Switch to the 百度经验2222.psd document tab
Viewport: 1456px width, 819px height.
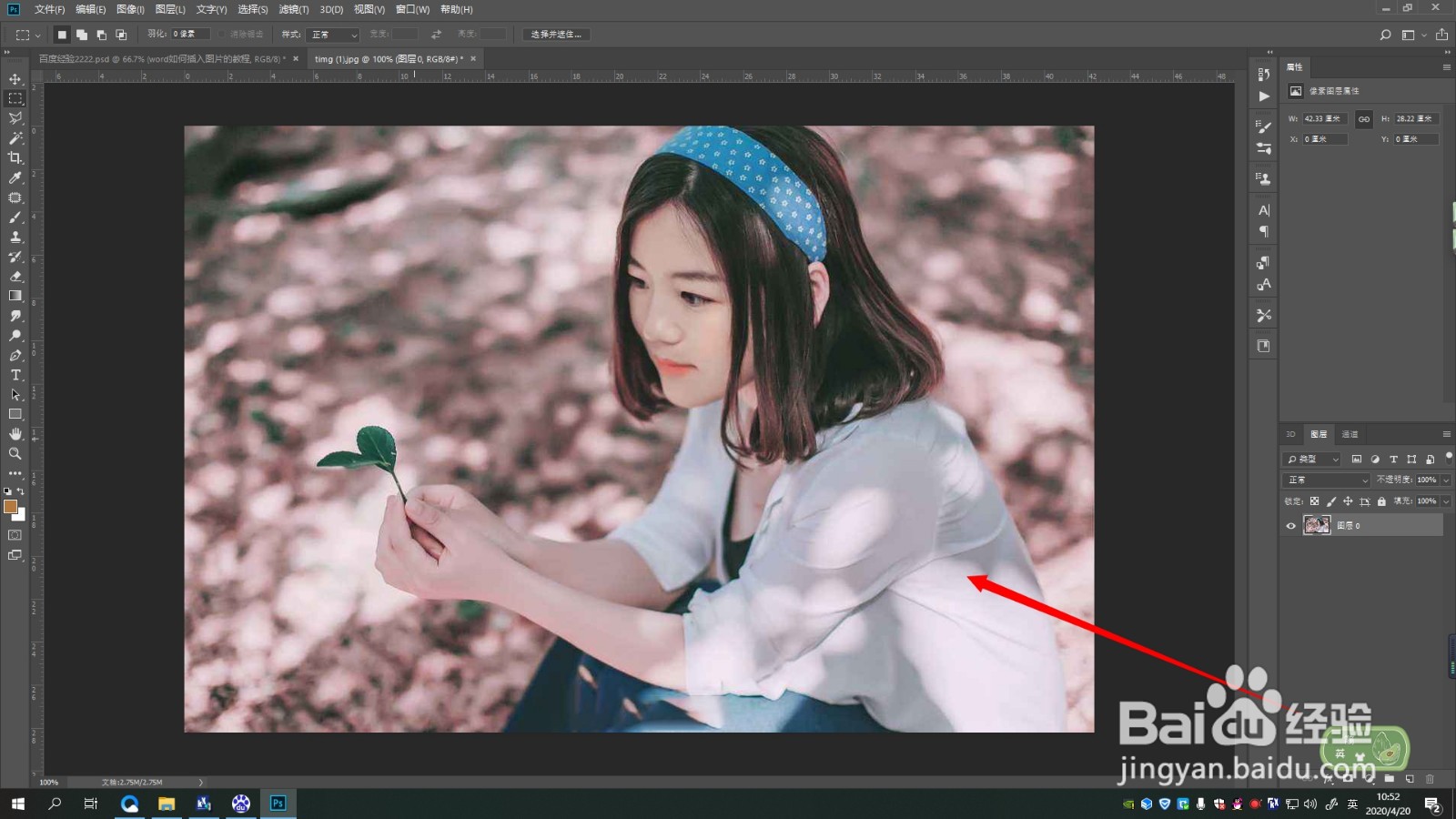coord(162,59)
